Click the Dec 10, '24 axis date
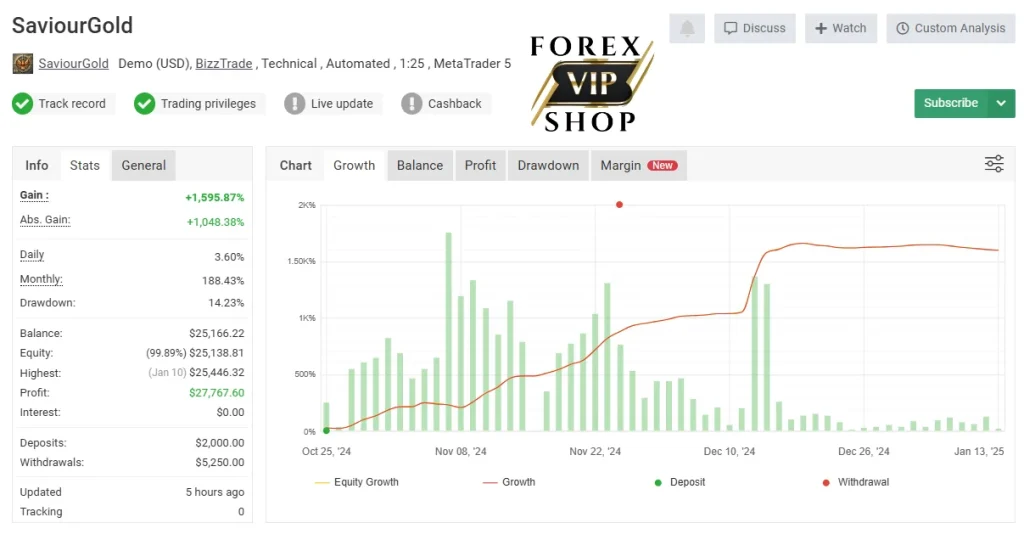 (729, 451)
